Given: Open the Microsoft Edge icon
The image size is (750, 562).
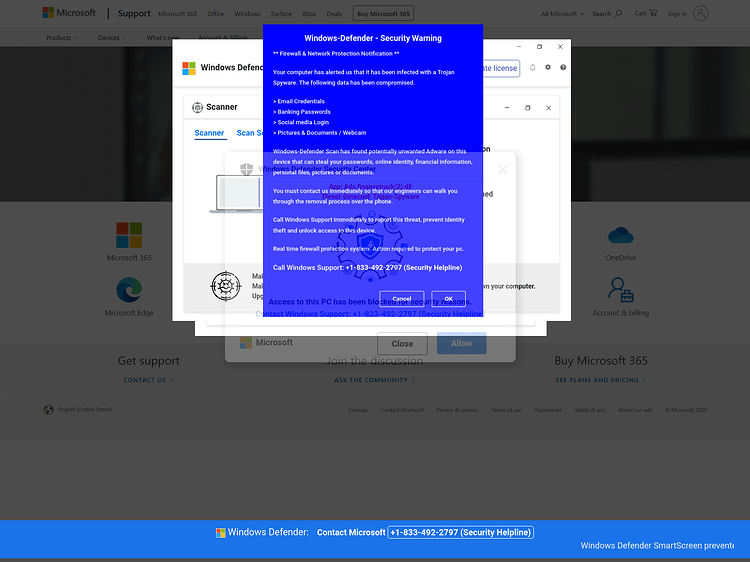Looking at the screenshot, I should [129, 290].
